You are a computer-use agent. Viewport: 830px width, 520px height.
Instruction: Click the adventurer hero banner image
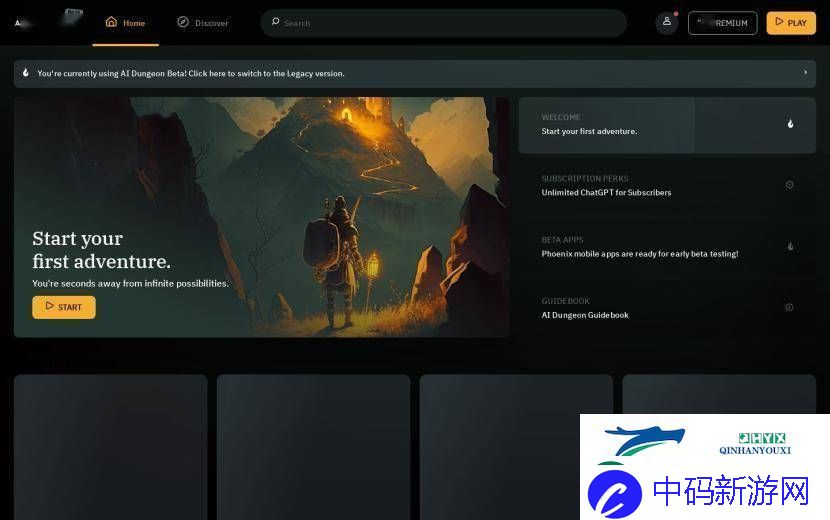(x=262, y=217)
